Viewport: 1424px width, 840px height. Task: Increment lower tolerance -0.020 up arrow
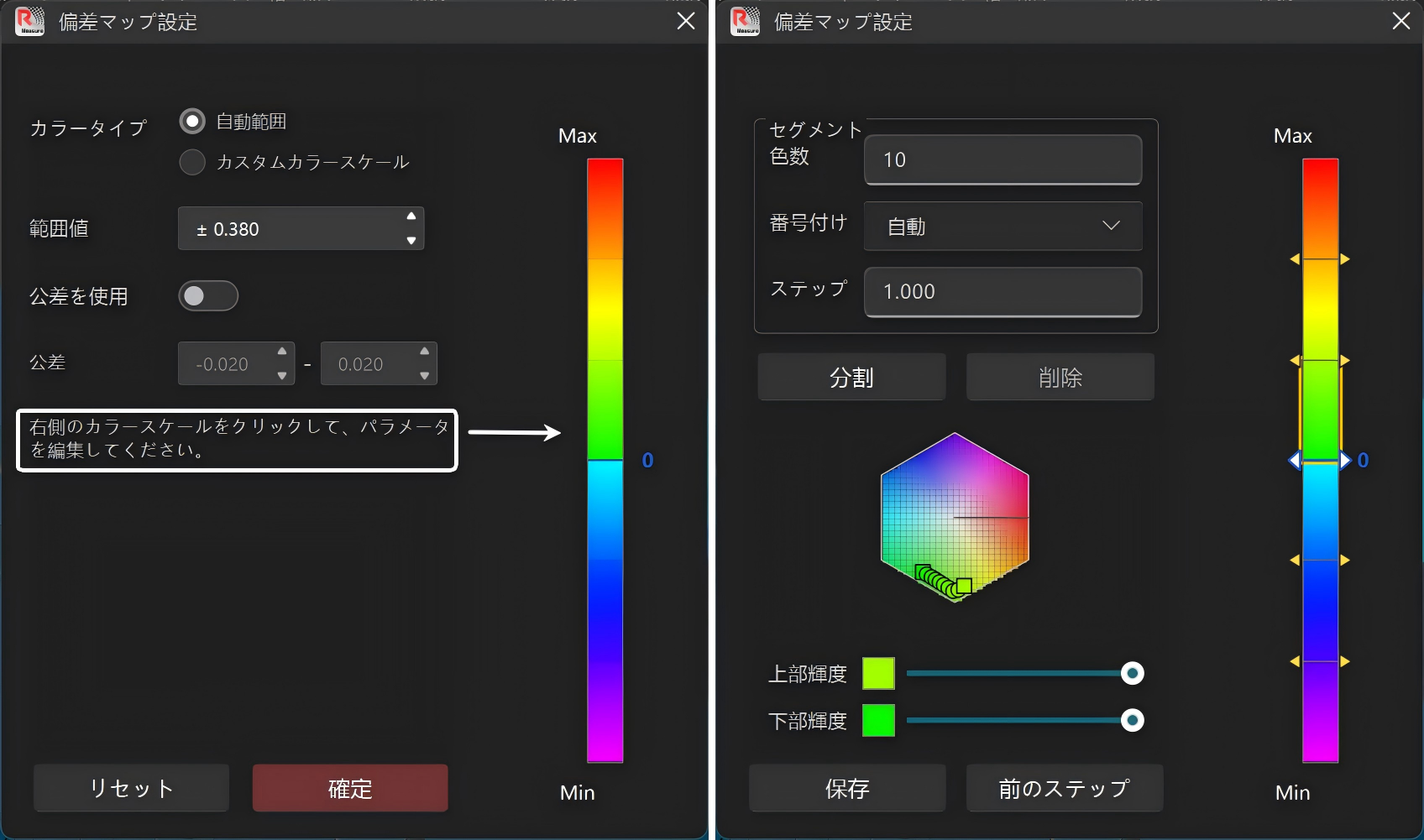[x=282, y=352]
